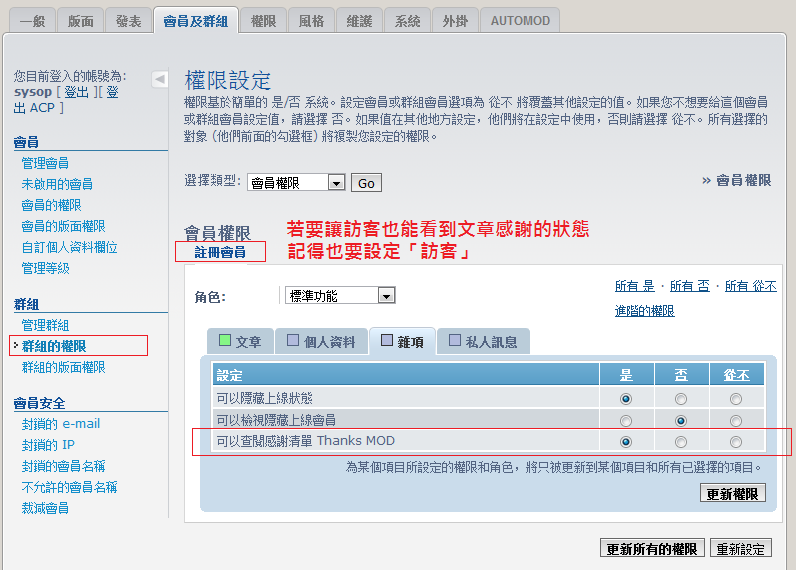
Task: Switch to the 權限 top tab
Action: tap(263, 20)
